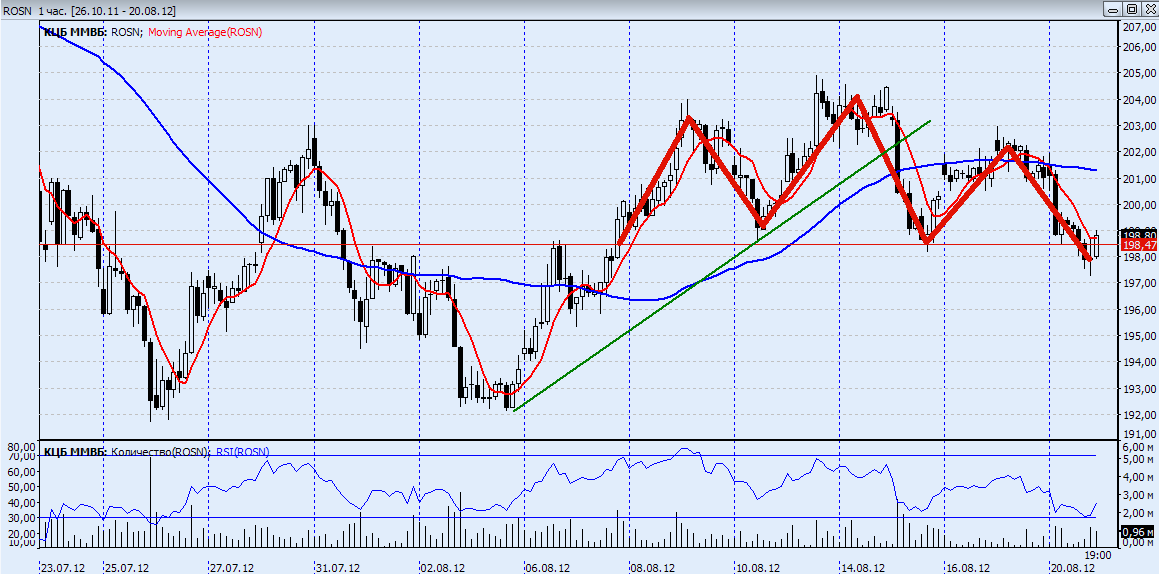Maximize the ROSN chart window
1159x574 pixels.
click(1131, 9)
